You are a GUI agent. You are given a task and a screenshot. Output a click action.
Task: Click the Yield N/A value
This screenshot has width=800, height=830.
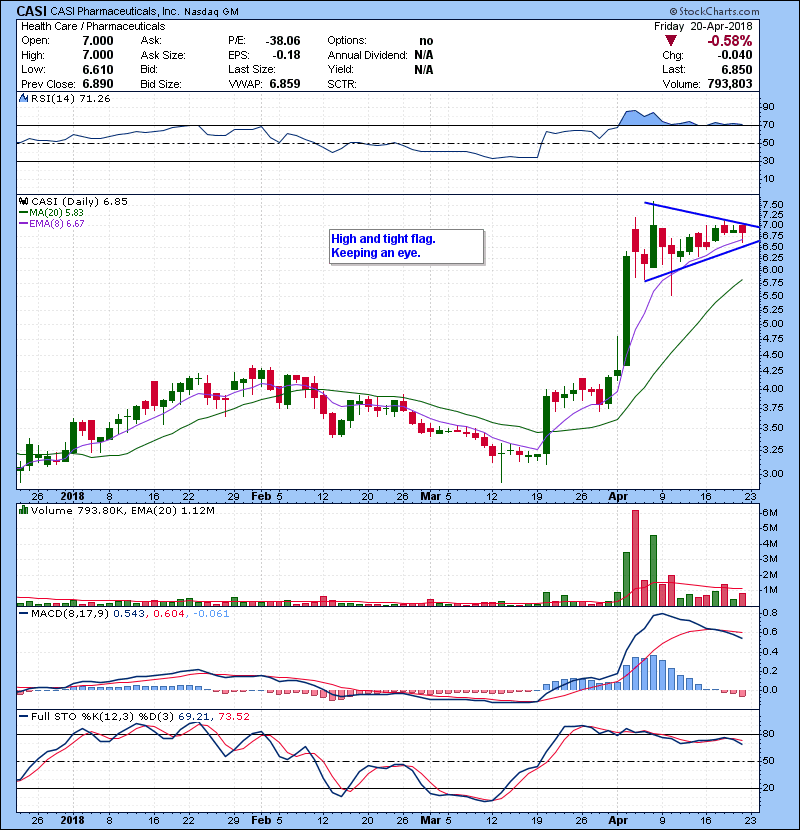tap(424, 69)
